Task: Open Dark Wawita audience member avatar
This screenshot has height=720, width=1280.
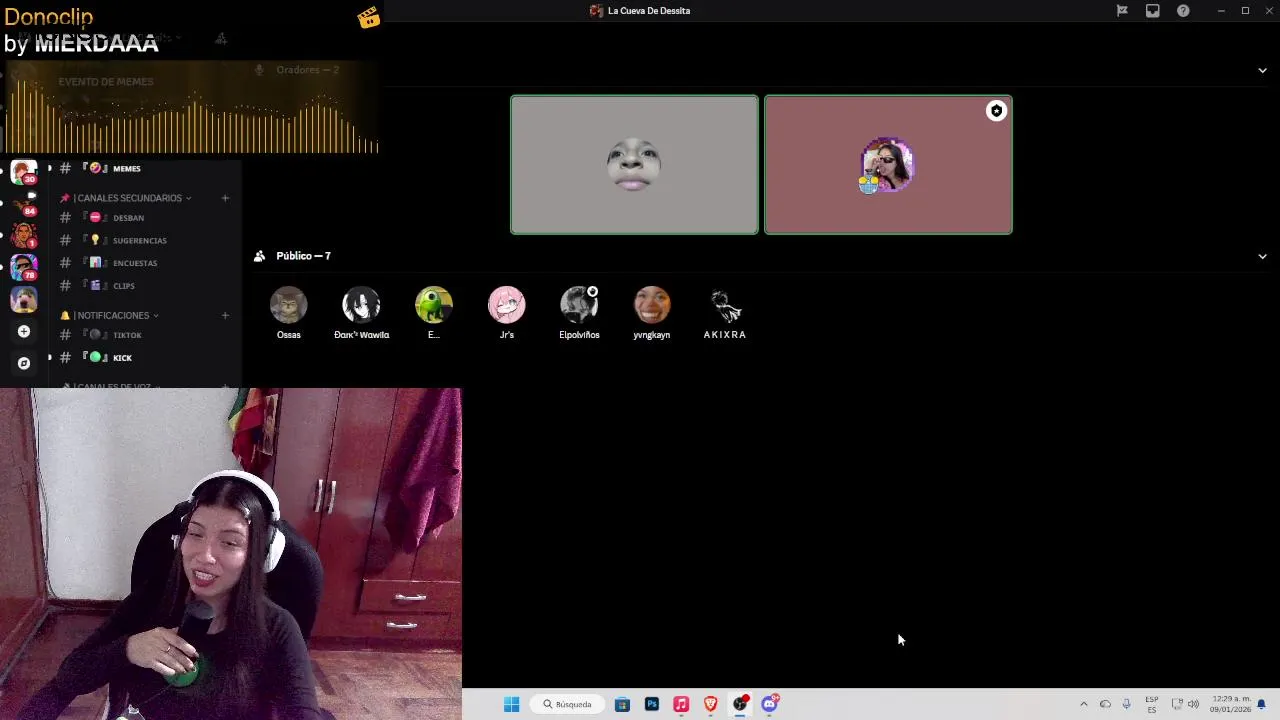Action: point(361,305)
